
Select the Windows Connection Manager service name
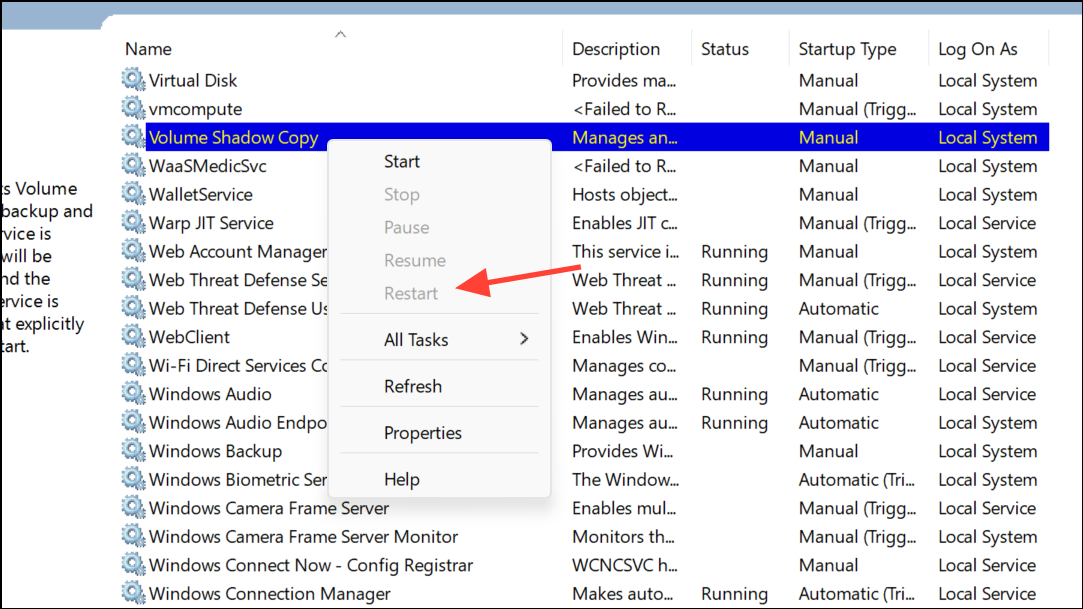tap(269, 594)
